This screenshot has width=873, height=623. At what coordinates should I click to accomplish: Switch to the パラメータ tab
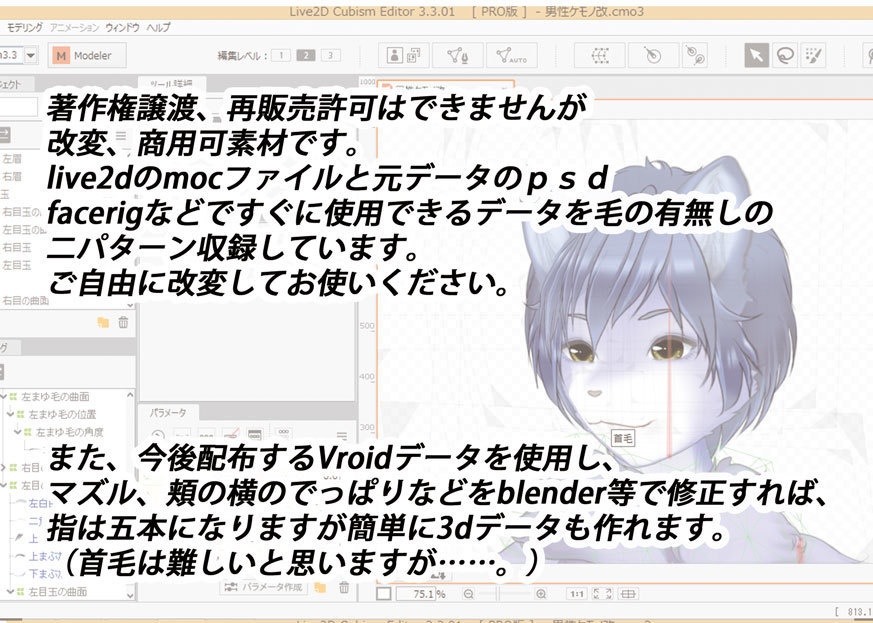coord(168,413)
